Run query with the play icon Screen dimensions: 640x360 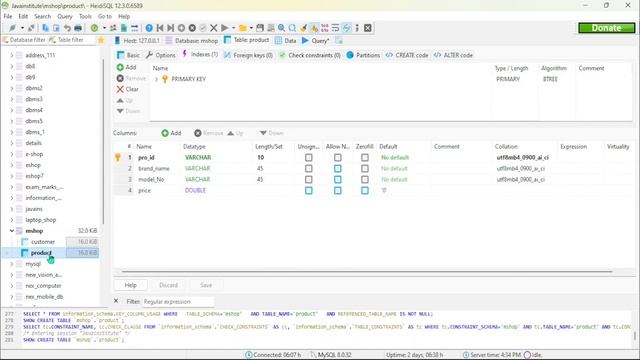[x=224, y=28]
